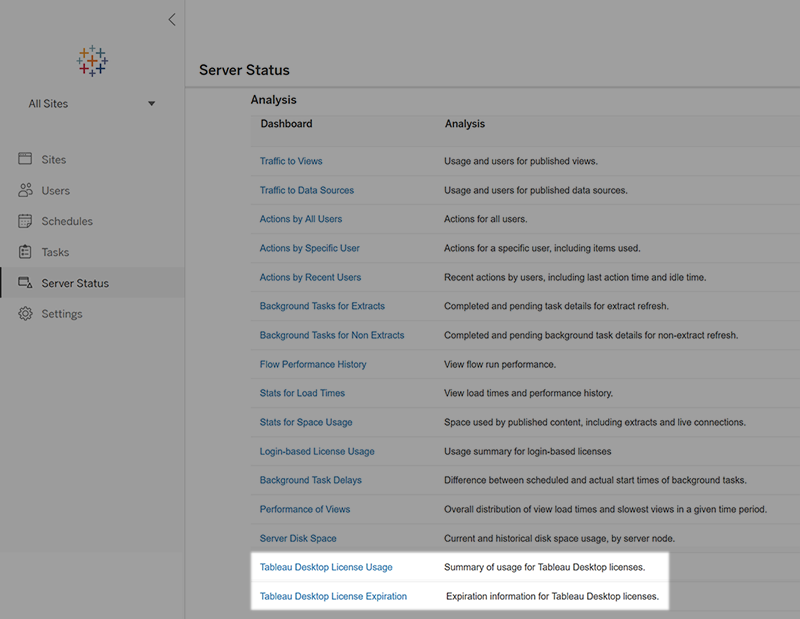
Task: Open Background Tasks for Extracts link
Action: [322, 306]
